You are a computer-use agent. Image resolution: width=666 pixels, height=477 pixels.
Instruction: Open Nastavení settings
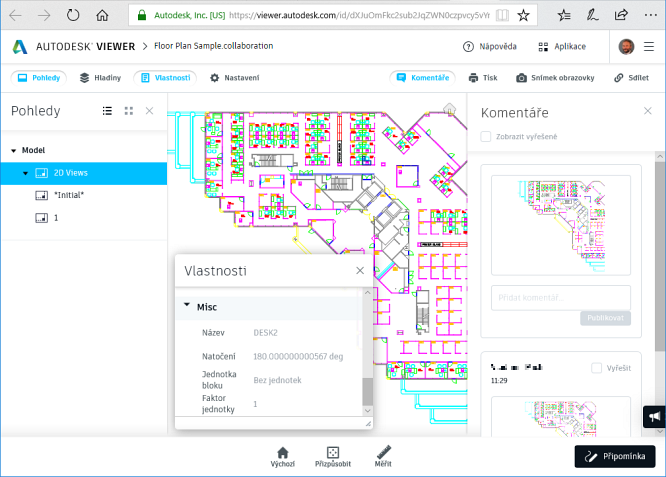pos(234,78)
